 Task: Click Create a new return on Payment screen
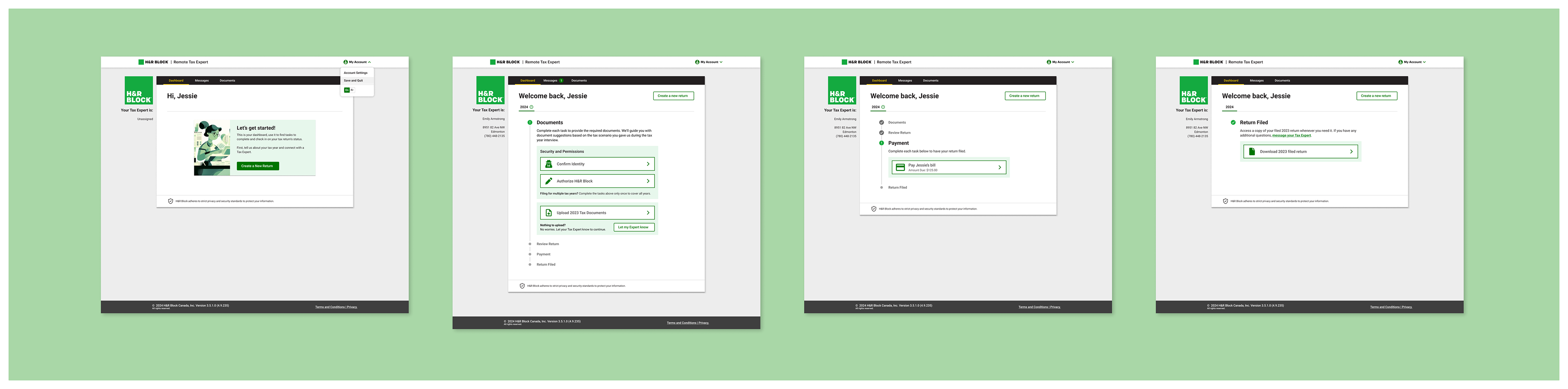pos(1025,96)
